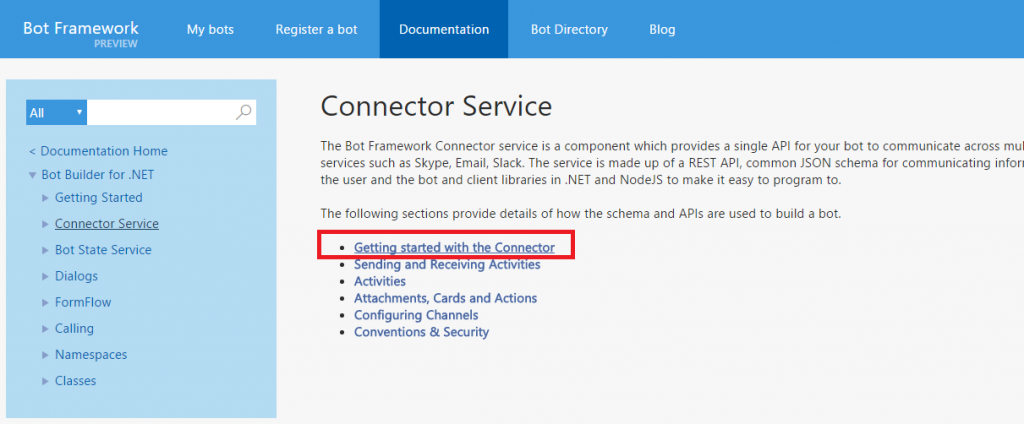The height and width of the screenshot is (424, 1024).
Task: Select Bot State Service in sidebar
Action: click(103, 250)
